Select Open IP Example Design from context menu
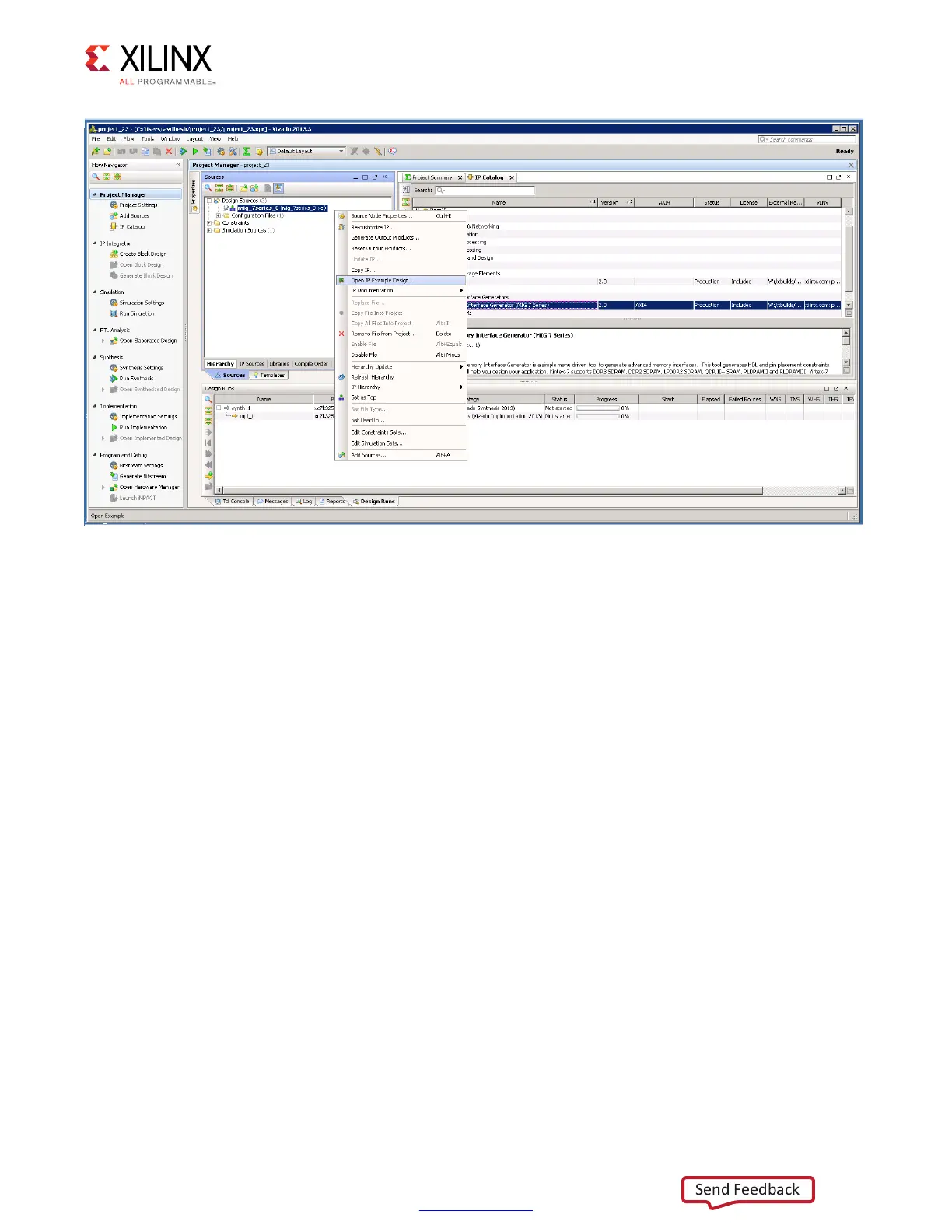952x1232 pixels. click(401, 281)
